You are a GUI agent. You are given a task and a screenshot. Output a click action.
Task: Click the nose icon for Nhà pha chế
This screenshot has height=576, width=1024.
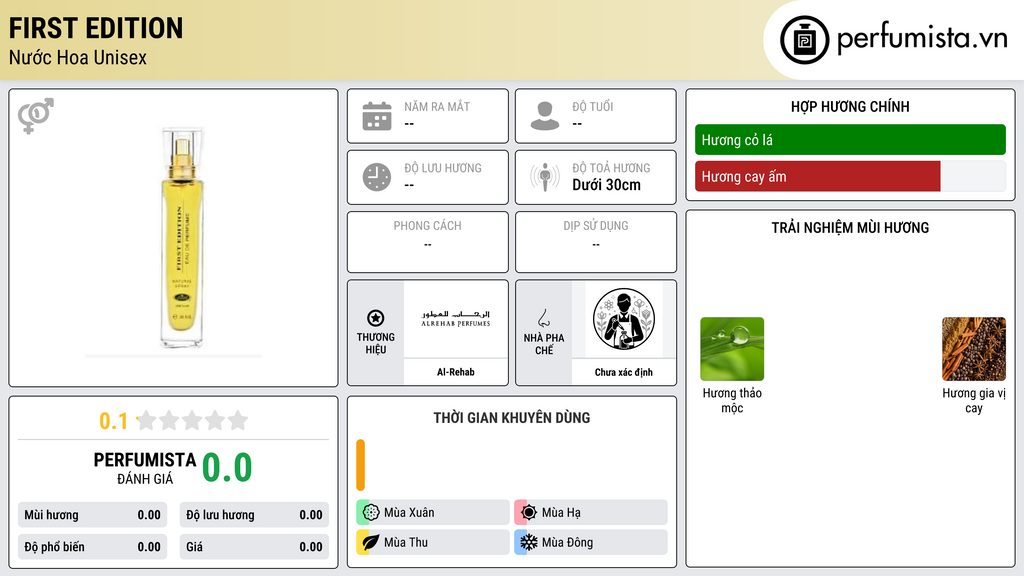(543, 318)
